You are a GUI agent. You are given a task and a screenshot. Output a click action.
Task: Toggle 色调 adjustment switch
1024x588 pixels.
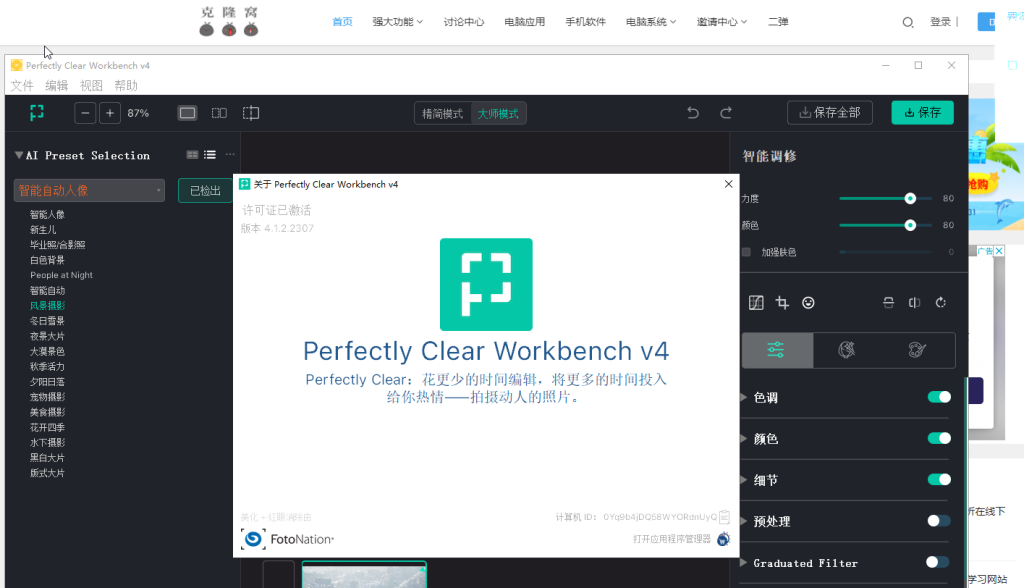[x=939, y=397]
